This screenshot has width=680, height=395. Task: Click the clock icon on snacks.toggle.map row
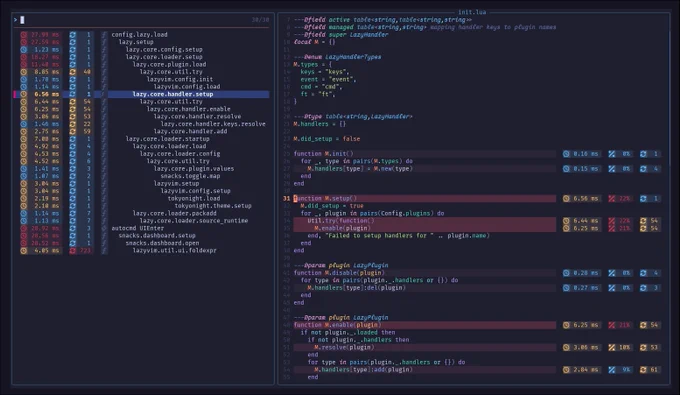click(x=23, y=176)
